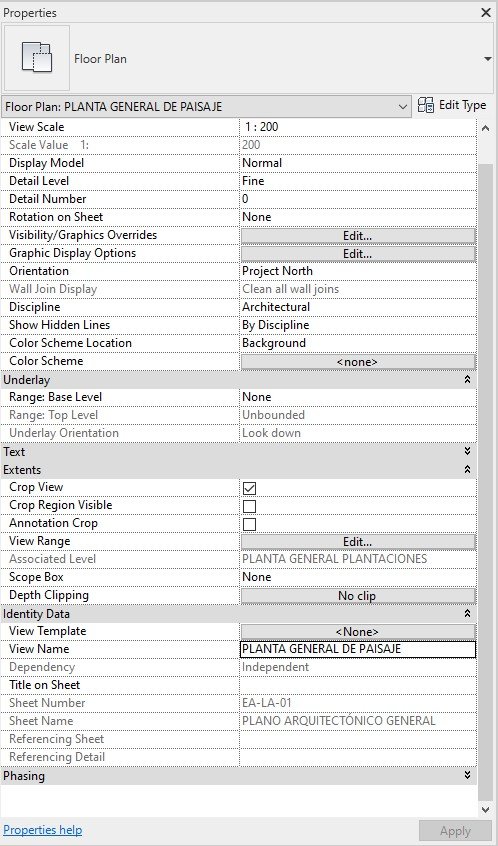This screenshot has height=846, width=498.
Task: Collapse the Identity Data section
Action: point(467,614)
